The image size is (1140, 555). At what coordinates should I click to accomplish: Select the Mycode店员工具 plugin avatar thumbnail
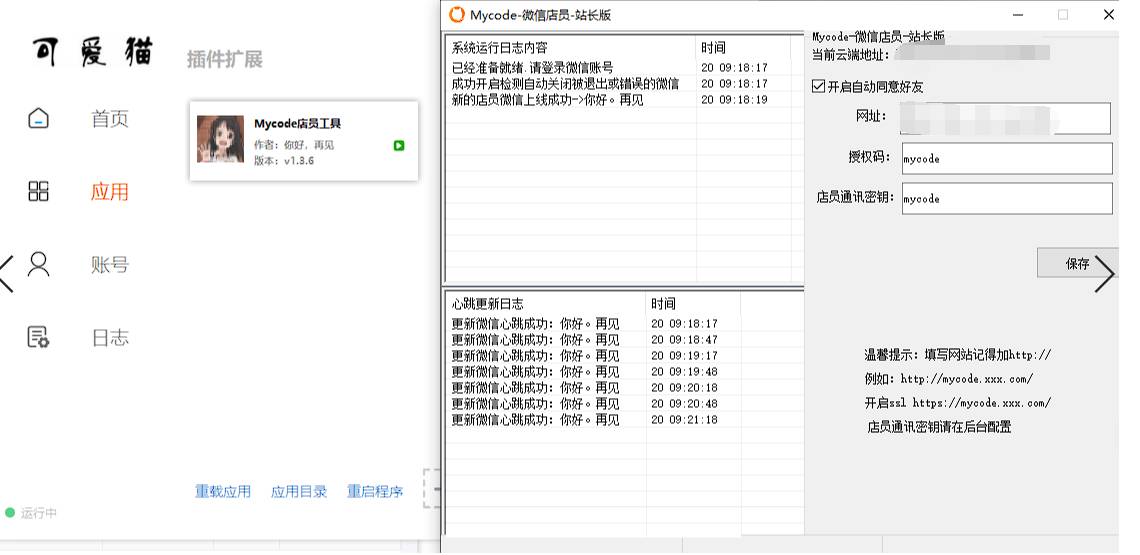pyautogui.click(x=220, y=139)
